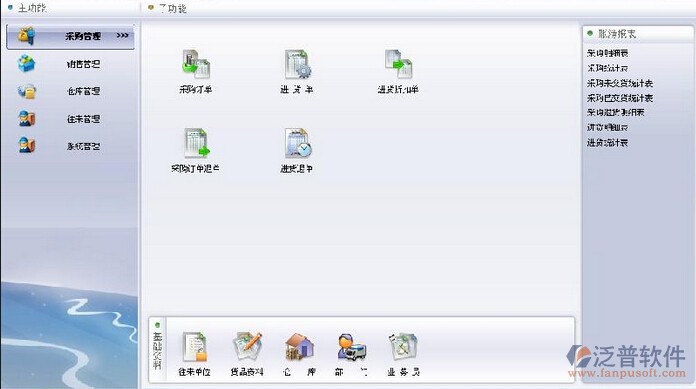Open 往来单位 in the 基础资料 bar

click(x=194, y=348)
